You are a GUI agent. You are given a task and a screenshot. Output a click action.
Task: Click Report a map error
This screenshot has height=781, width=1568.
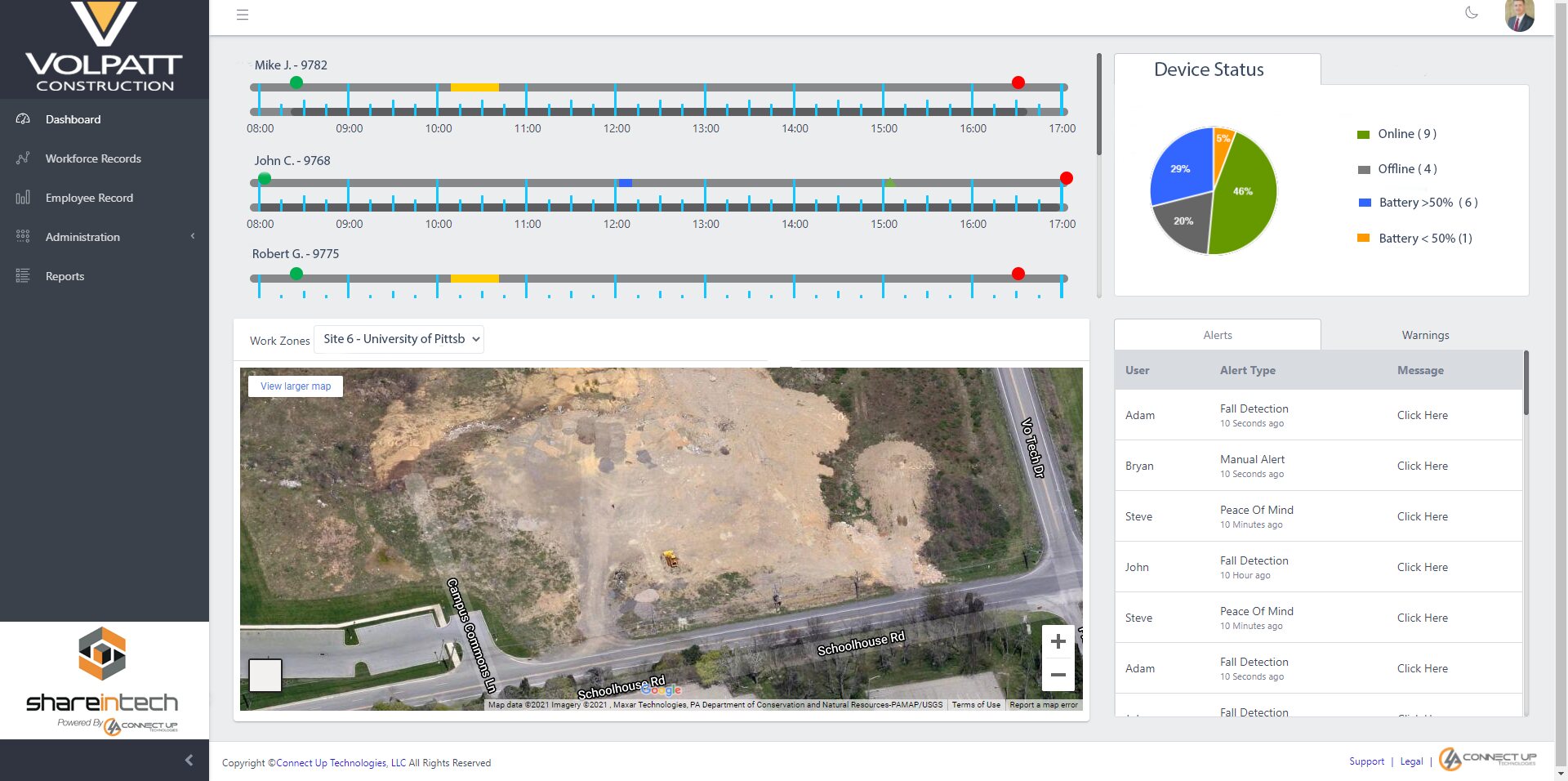click(1044, 705)
